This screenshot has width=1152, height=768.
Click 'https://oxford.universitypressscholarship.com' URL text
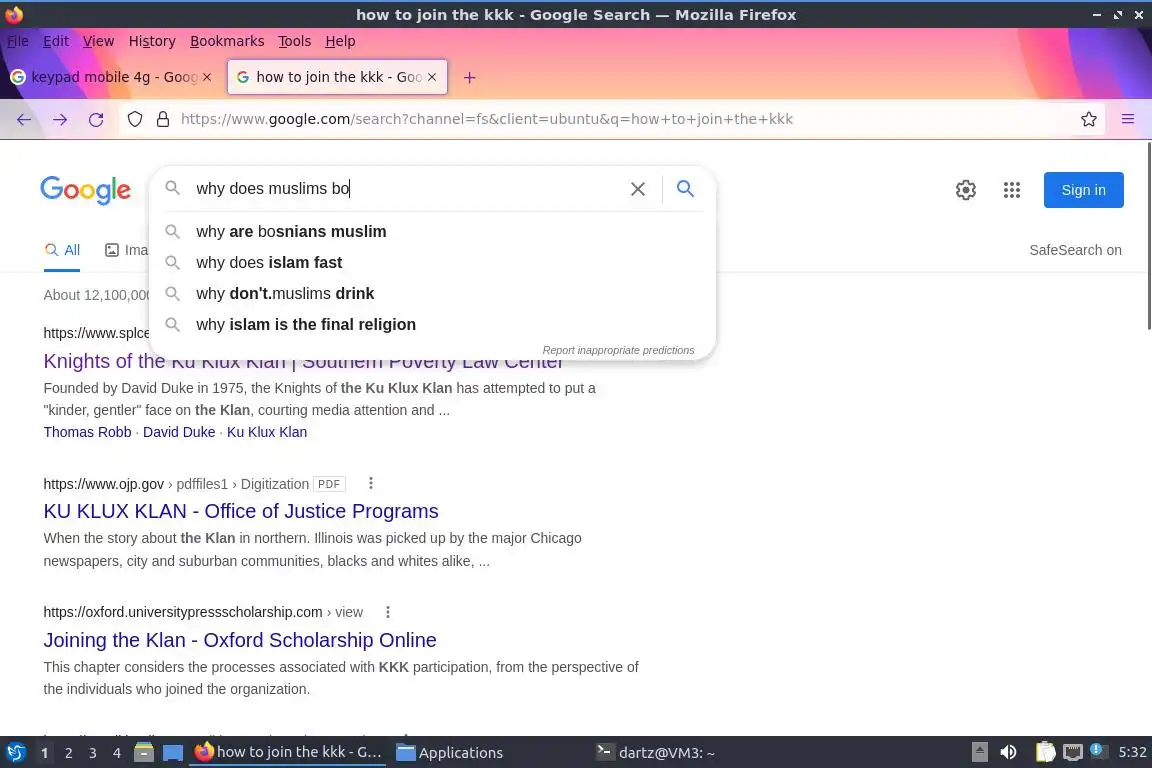pos(183,612)
